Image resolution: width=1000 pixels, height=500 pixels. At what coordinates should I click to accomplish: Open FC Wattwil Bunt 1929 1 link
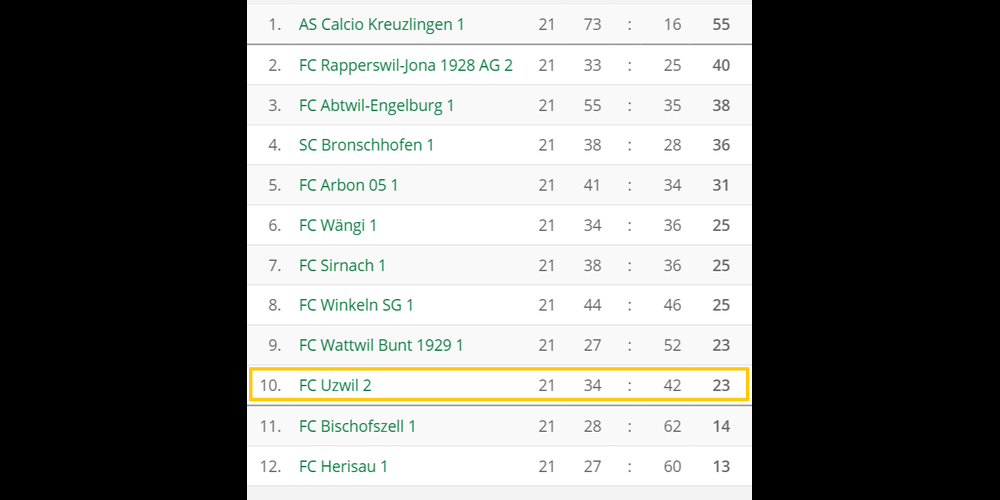click(381, 345)
